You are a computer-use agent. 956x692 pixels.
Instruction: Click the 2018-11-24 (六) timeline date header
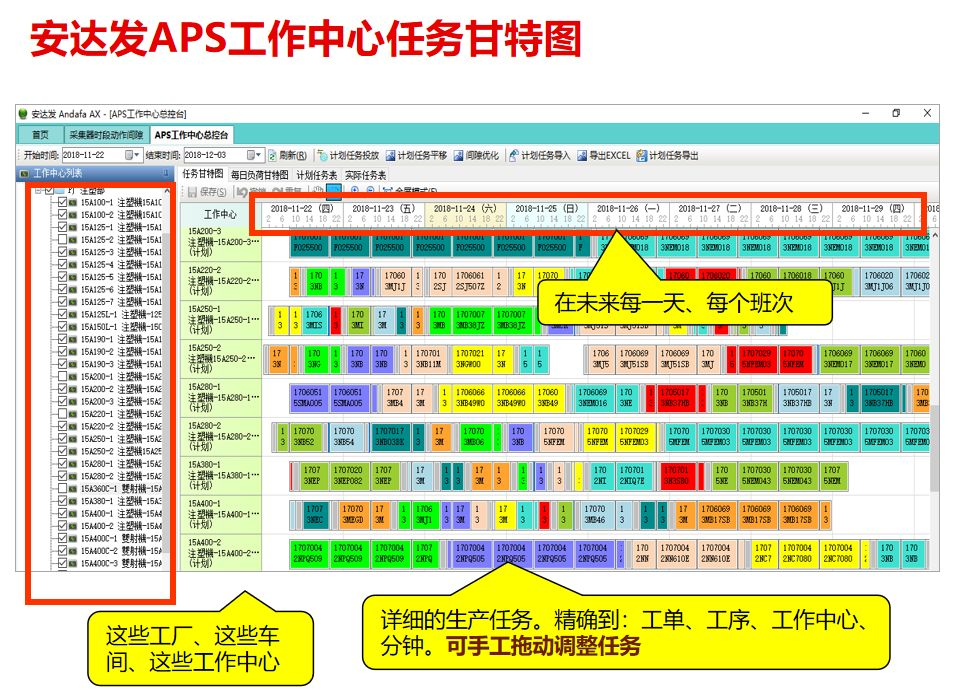click(x=465, y=208)
